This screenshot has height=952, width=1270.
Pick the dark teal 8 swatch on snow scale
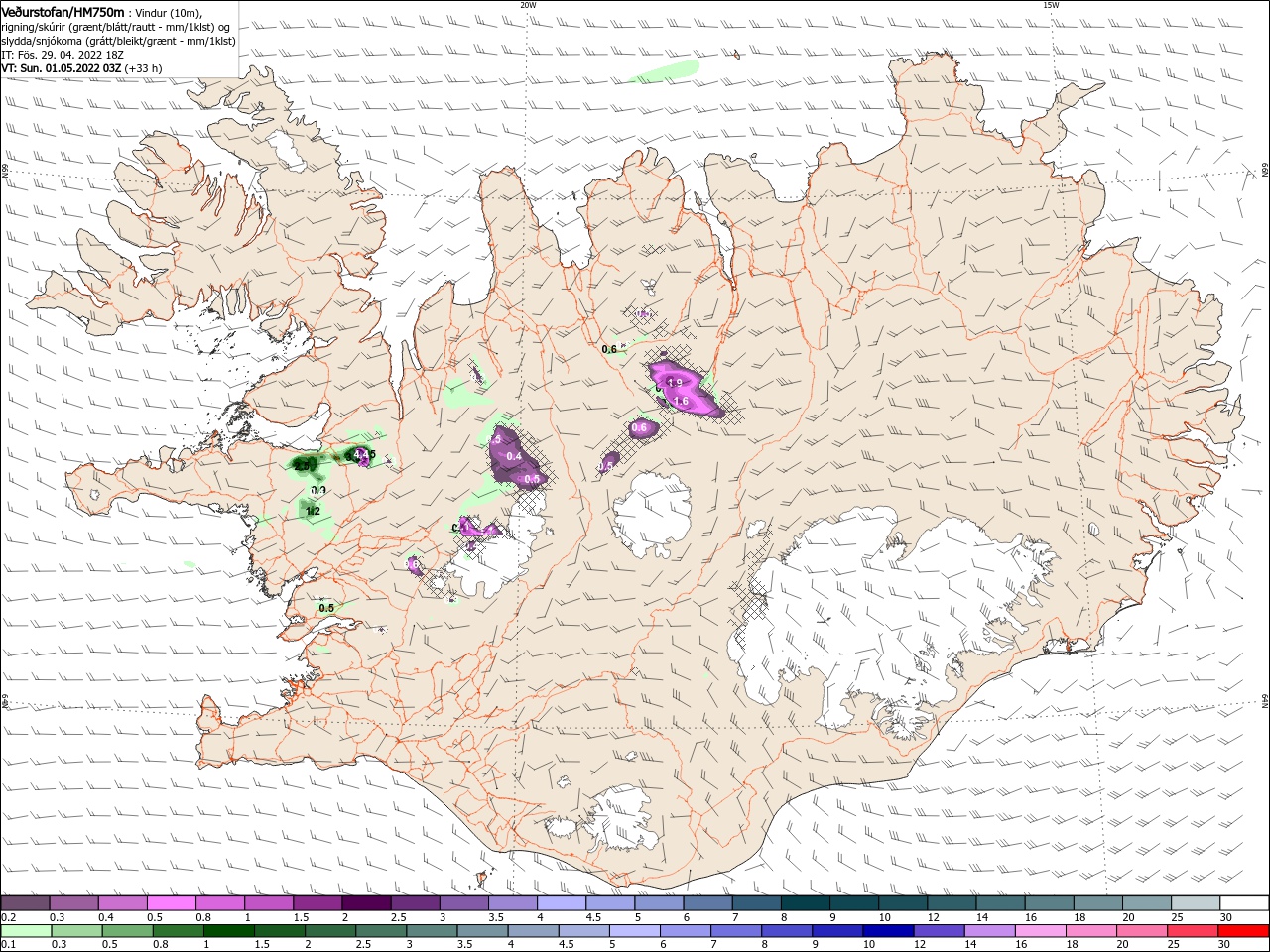[x=806, y=903]
